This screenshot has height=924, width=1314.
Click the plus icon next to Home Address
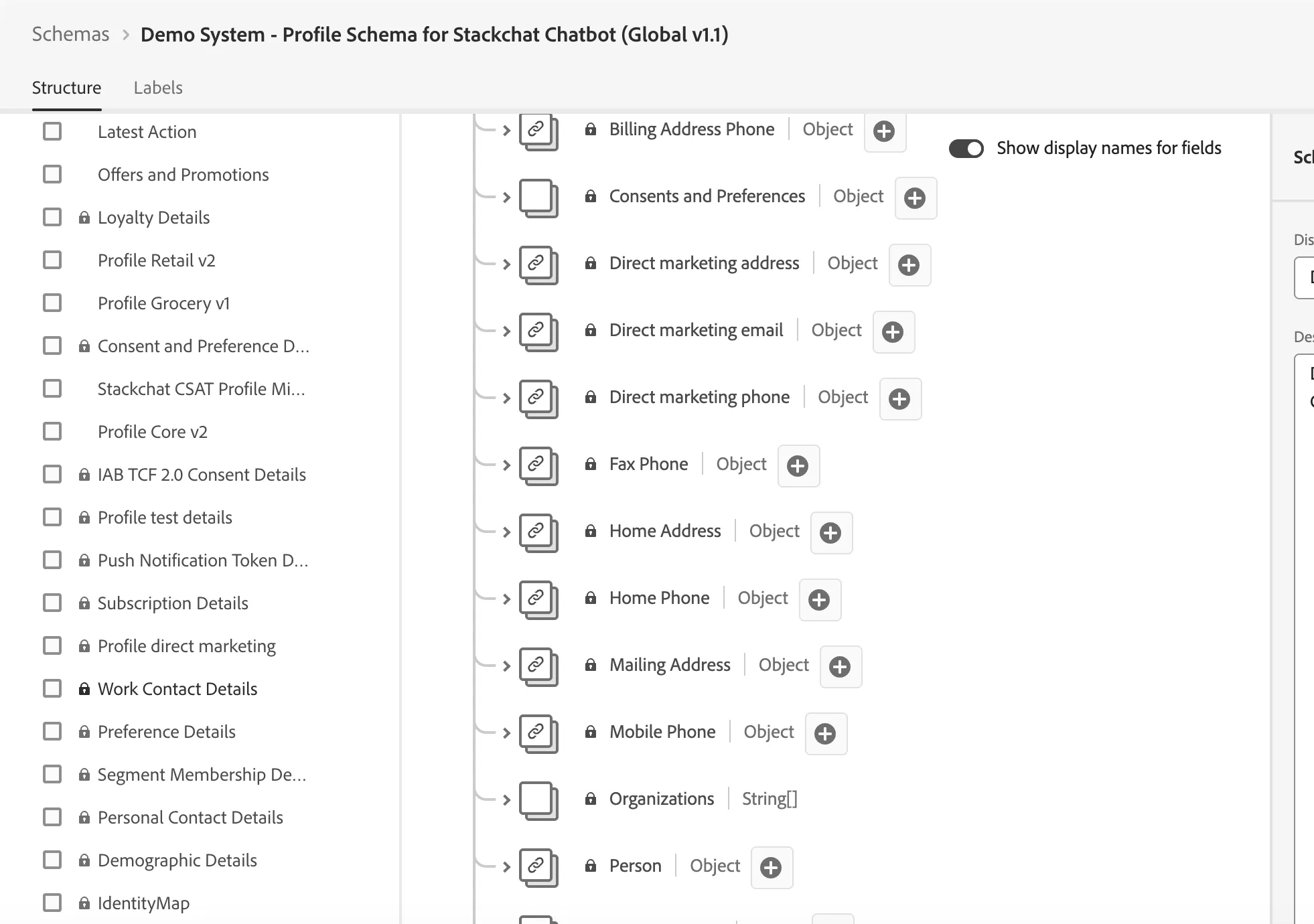click(830, 533)
